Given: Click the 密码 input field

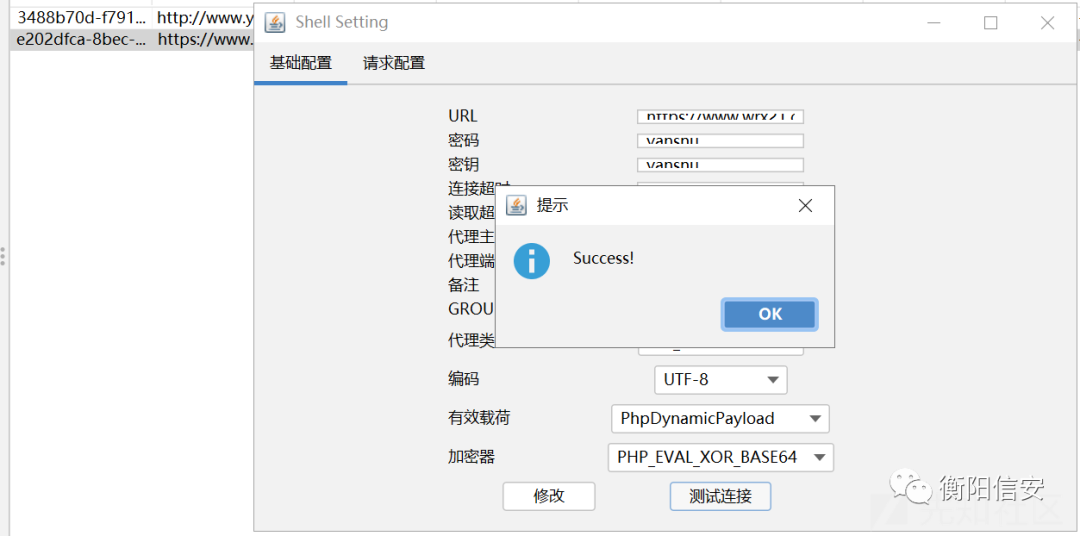Looking at the screenshot, I should (720, 141).
